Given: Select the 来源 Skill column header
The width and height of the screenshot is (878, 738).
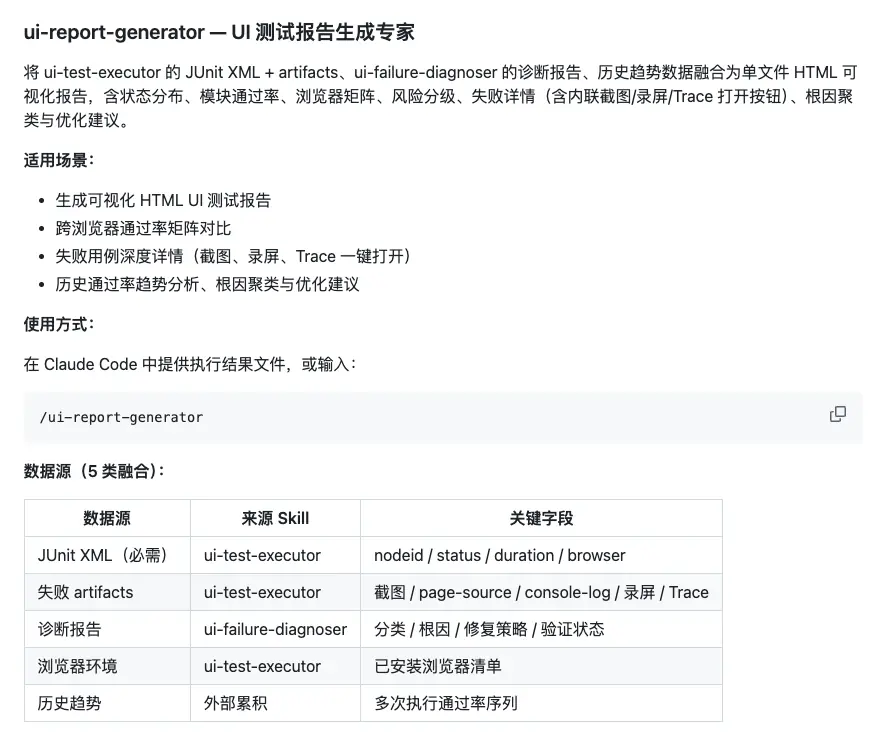Looking at the screenshot, I should tap(275, 518).
